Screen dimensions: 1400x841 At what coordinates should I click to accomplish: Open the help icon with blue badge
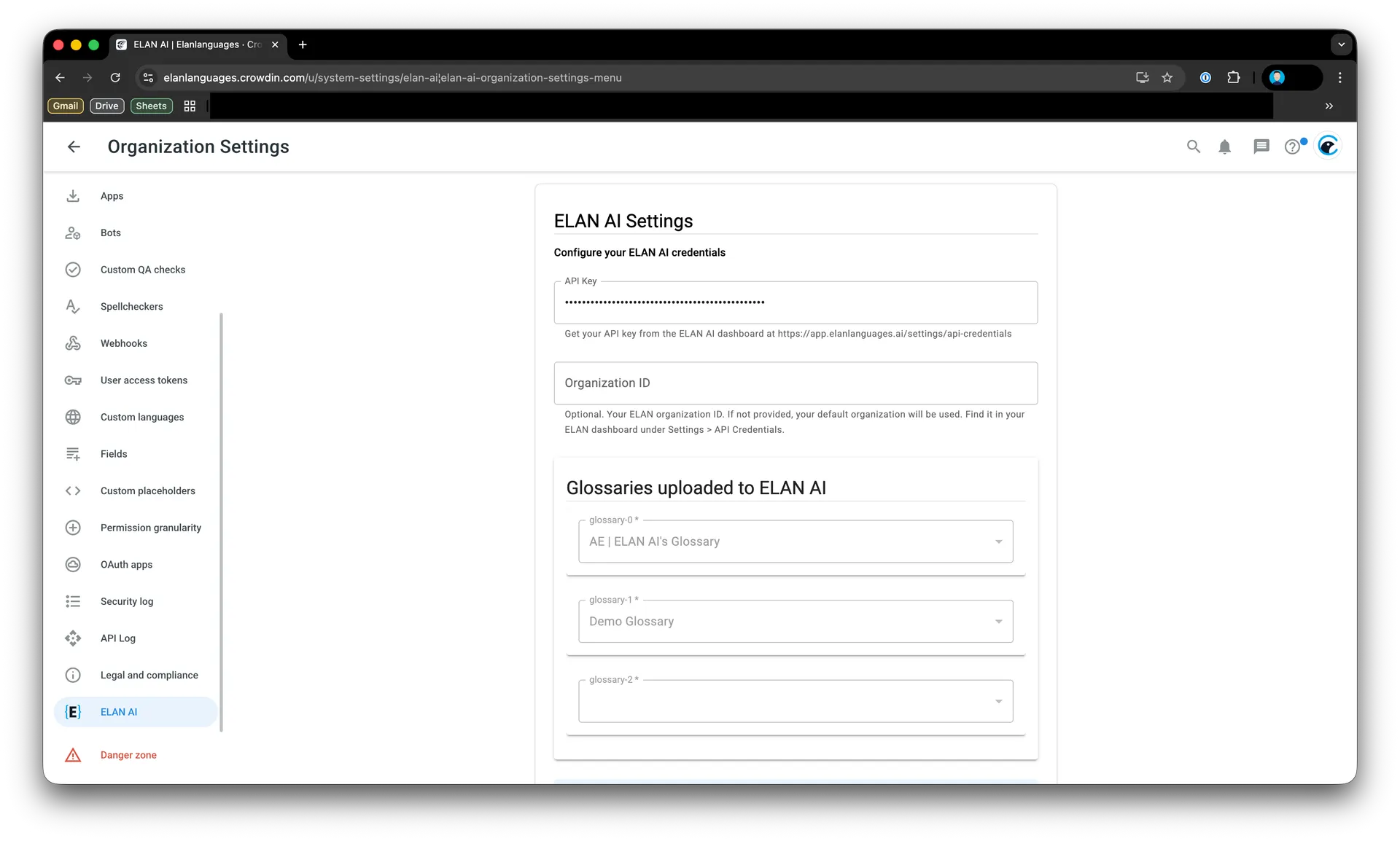pyautogui.click(x=1294, y=146)
